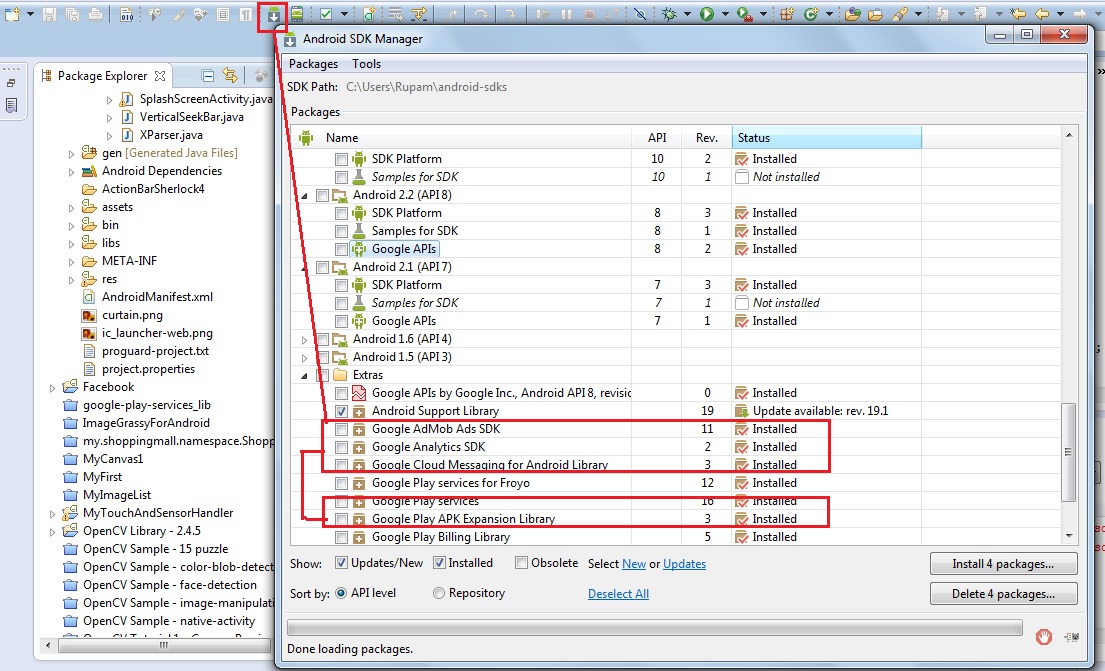Enable the Obsolete show checkbox
The image size is (1105, 671).
pos(521,562)
